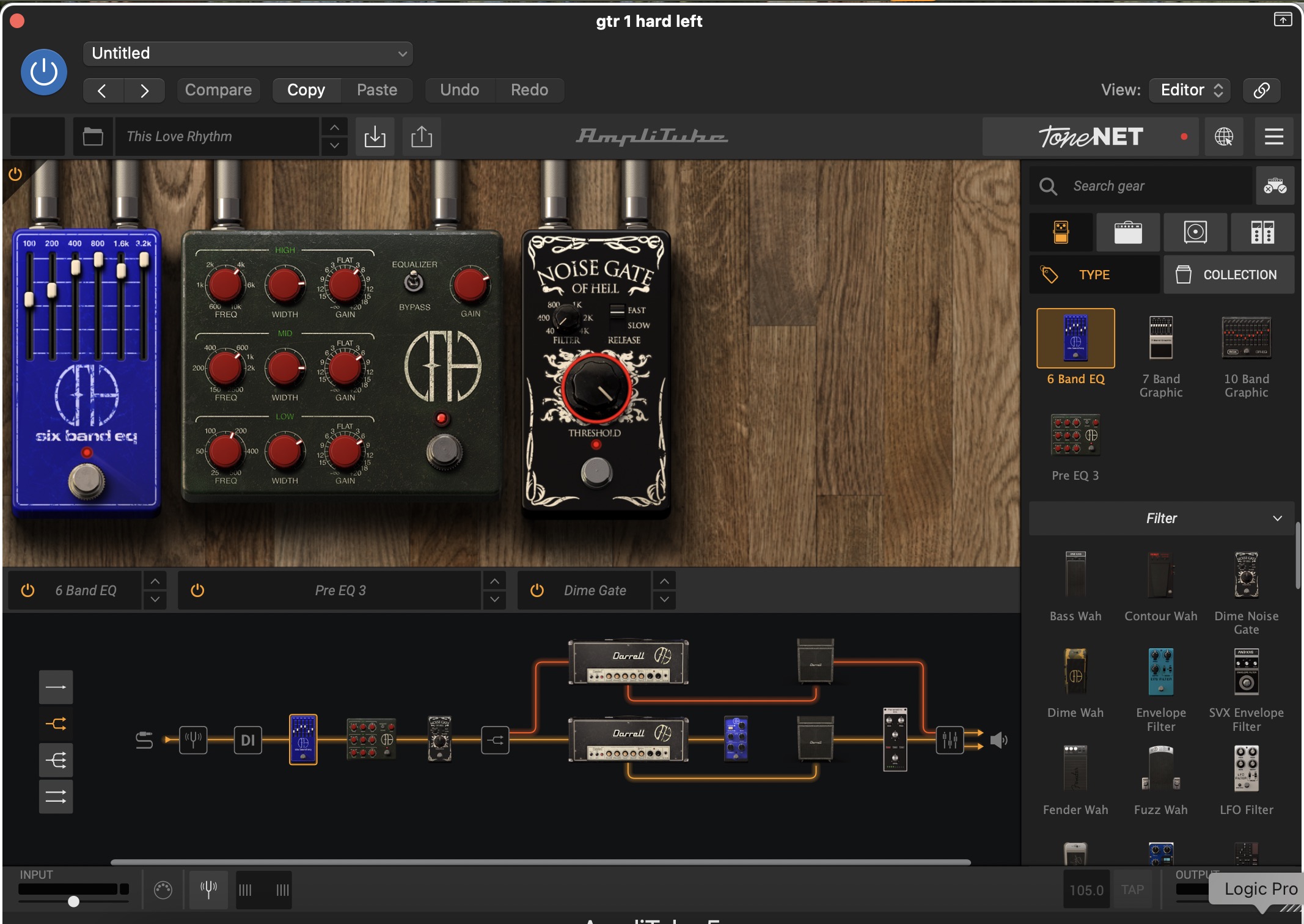Click the Redo button

529,90
